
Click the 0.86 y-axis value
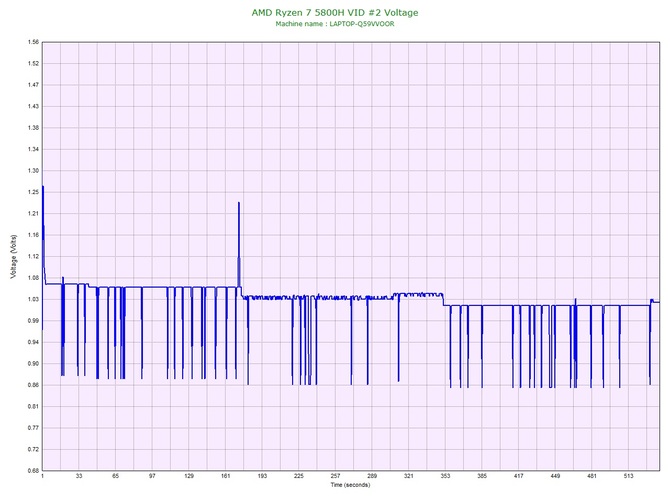coord(33,385)
